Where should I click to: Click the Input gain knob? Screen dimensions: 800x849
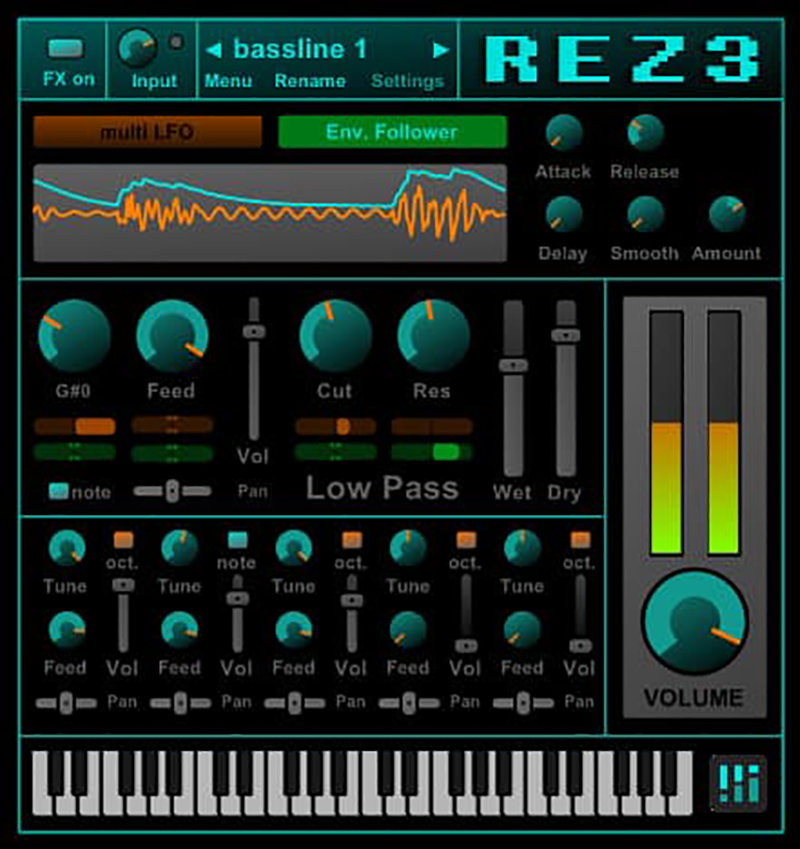140,45
